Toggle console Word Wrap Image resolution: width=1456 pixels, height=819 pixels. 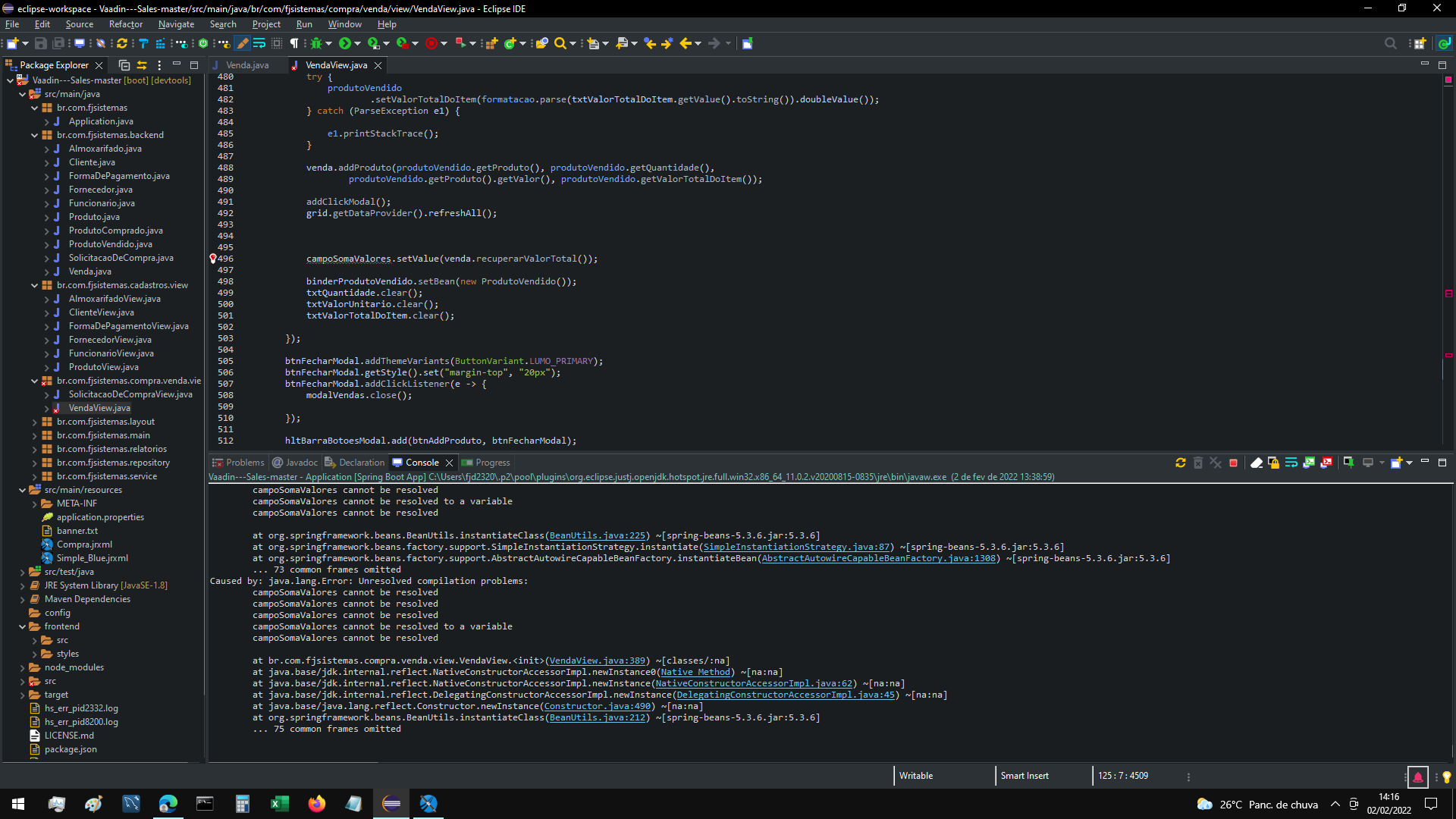coord(1291,463)
